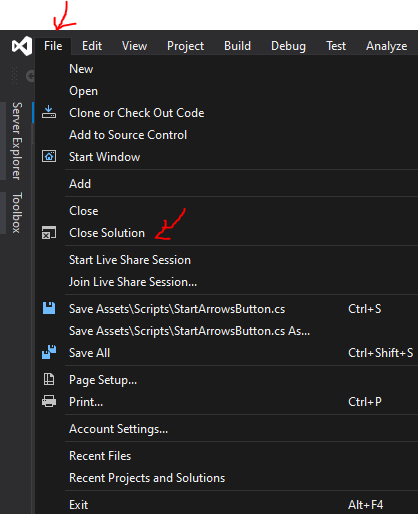Click the Save floppy disk icon
This screenshot has width=418, height=514.
point(49,308)
